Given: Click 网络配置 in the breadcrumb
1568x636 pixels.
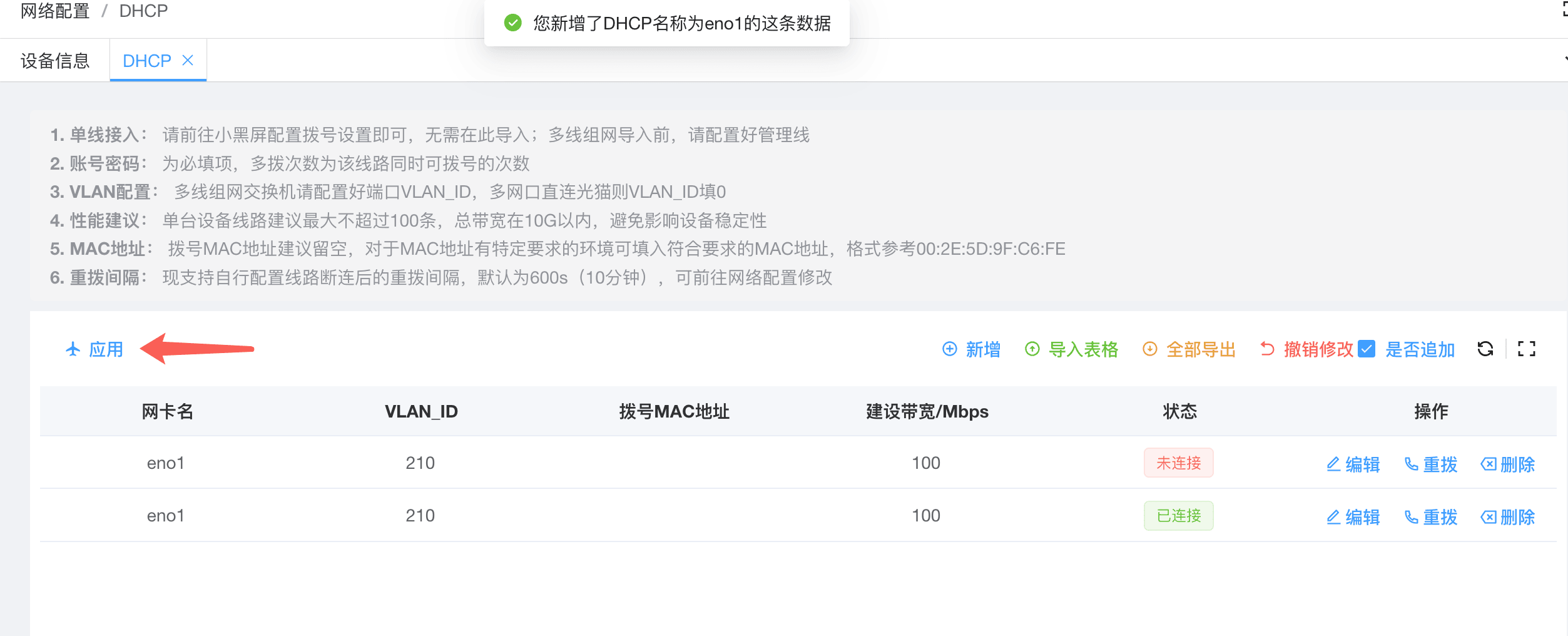Looking at the screenshot, I should point(55,11).
